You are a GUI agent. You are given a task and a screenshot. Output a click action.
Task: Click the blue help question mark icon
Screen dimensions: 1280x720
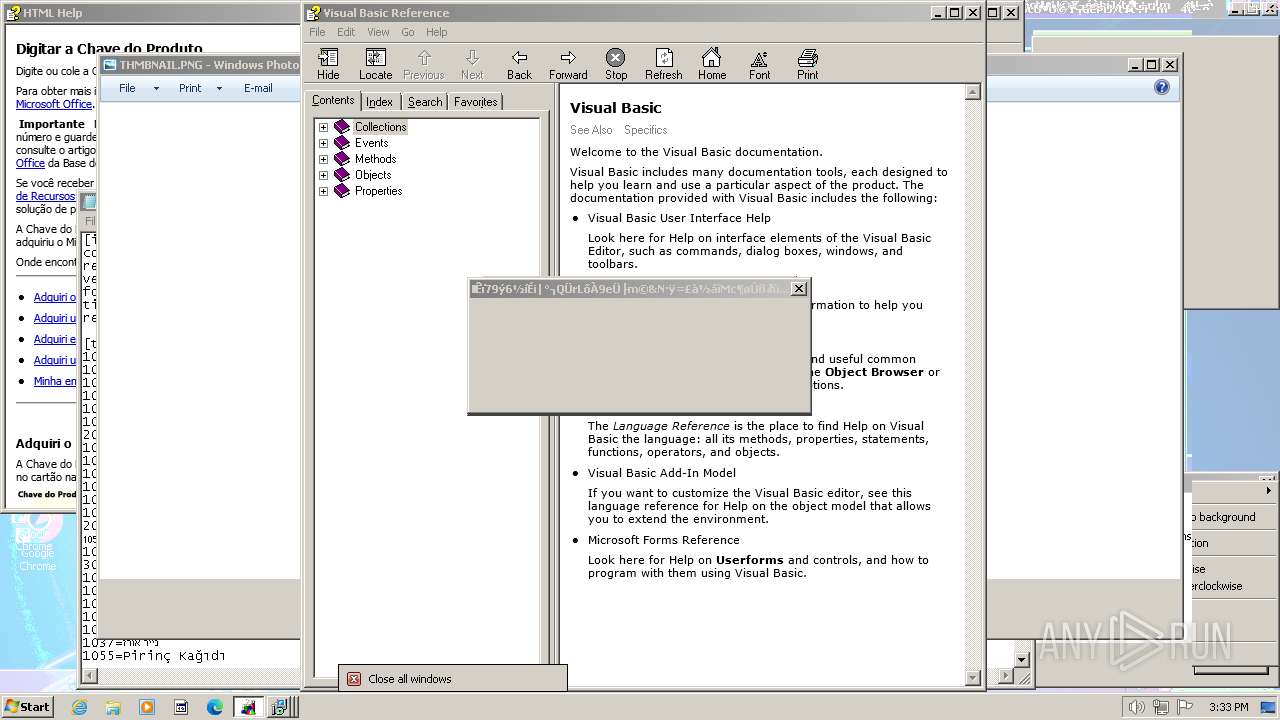(x=1161, y=88)
